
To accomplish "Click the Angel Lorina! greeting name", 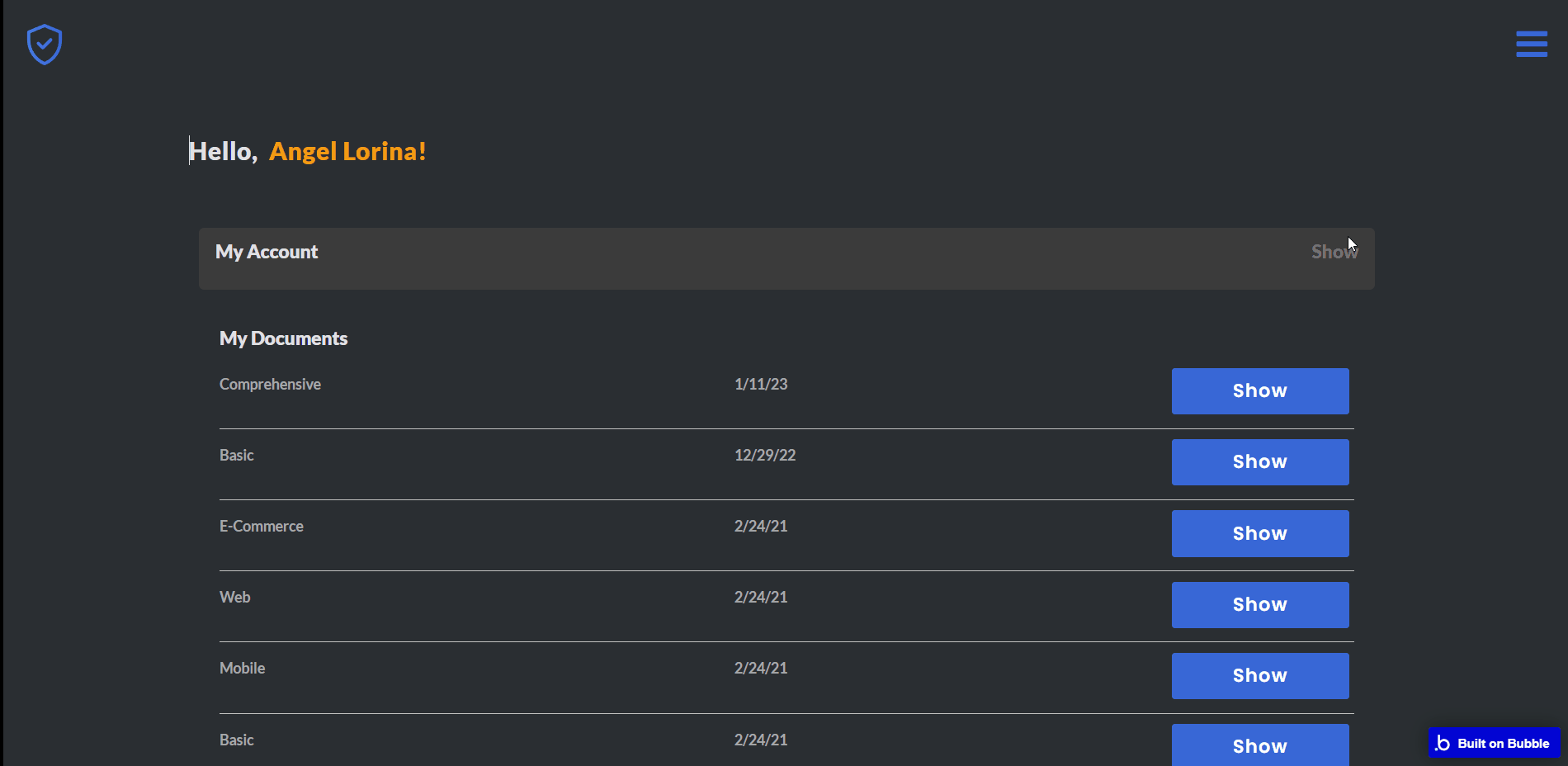I will tap(347, 152).
